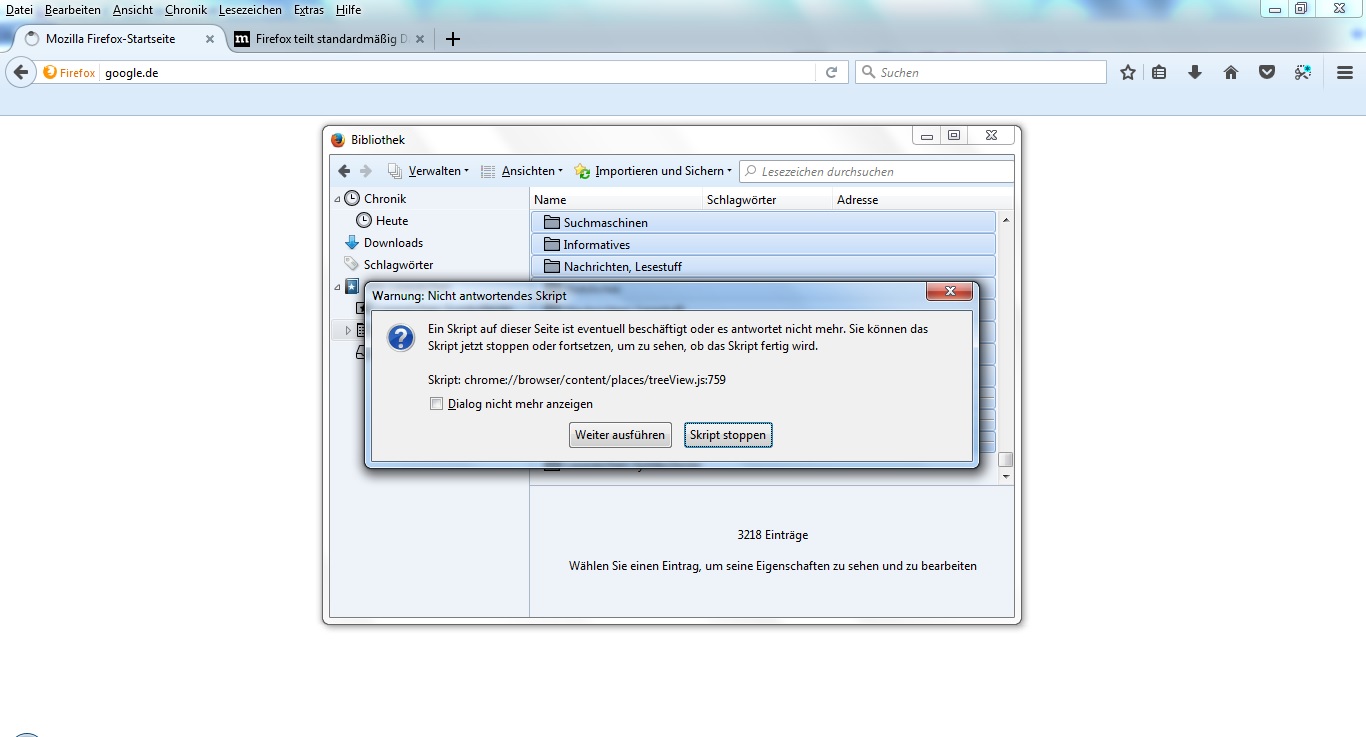The height and width of the screenshot is (737, 1366).
Task: Select the Nachrichten, Lesestuff folder
Action: point(763,266)
